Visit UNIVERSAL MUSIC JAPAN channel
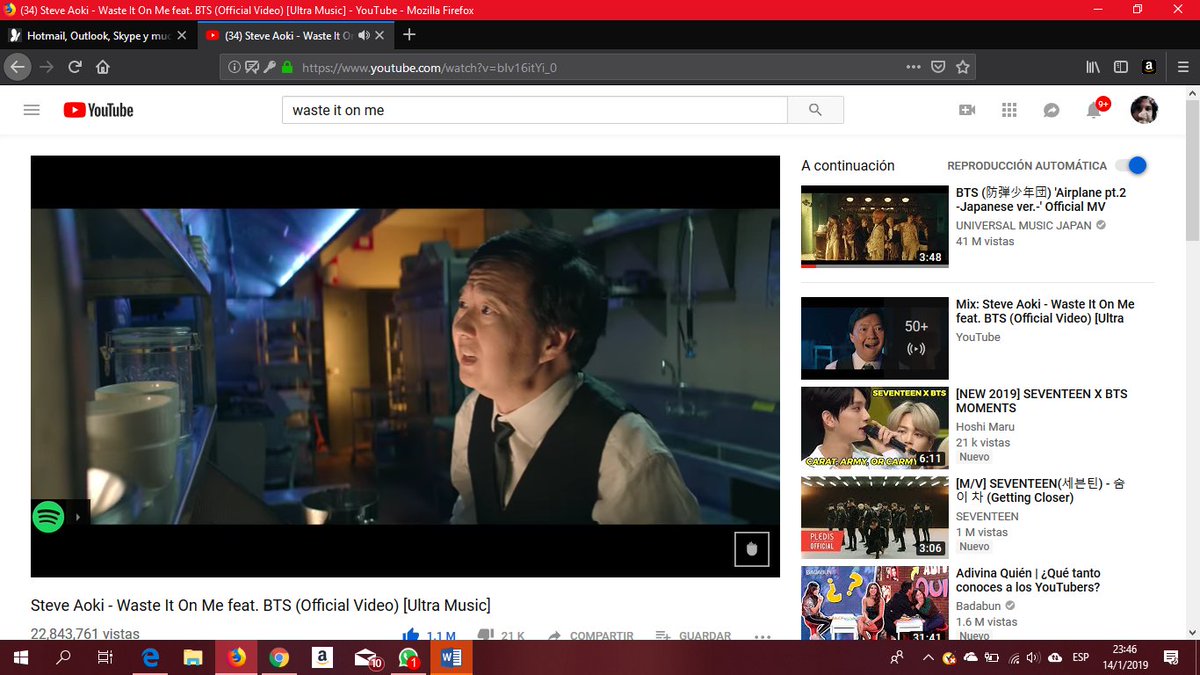This screenshot has width=1200, height=675. [x=1024, y=226]
